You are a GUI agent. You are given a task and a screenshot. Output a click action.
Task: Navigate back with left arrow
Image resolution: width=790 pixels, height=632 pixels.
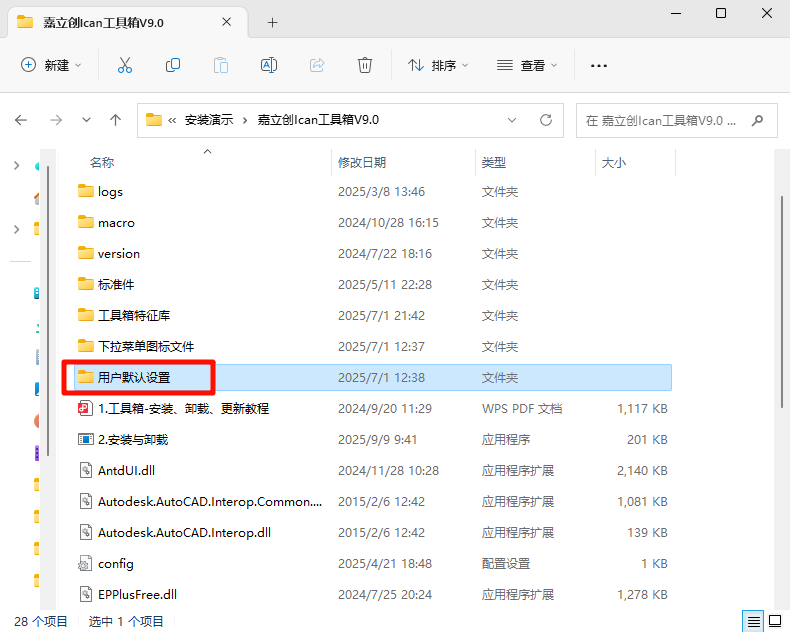tap(22, 120)
